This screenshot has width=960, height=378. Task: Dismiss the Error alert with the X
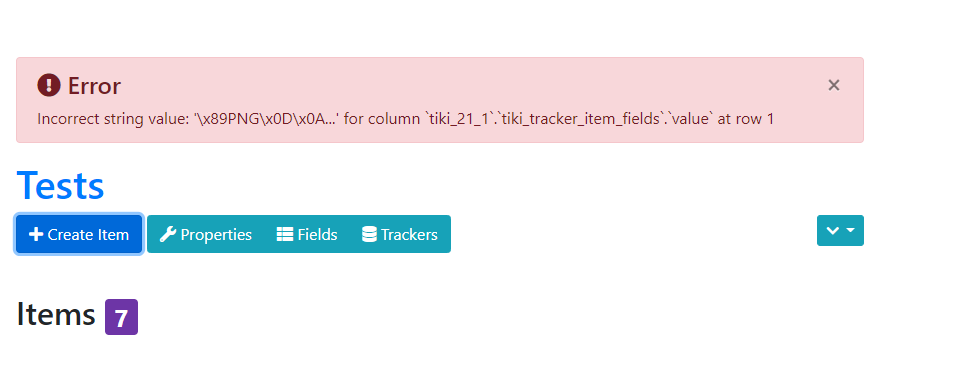click(x=833, y=85)
